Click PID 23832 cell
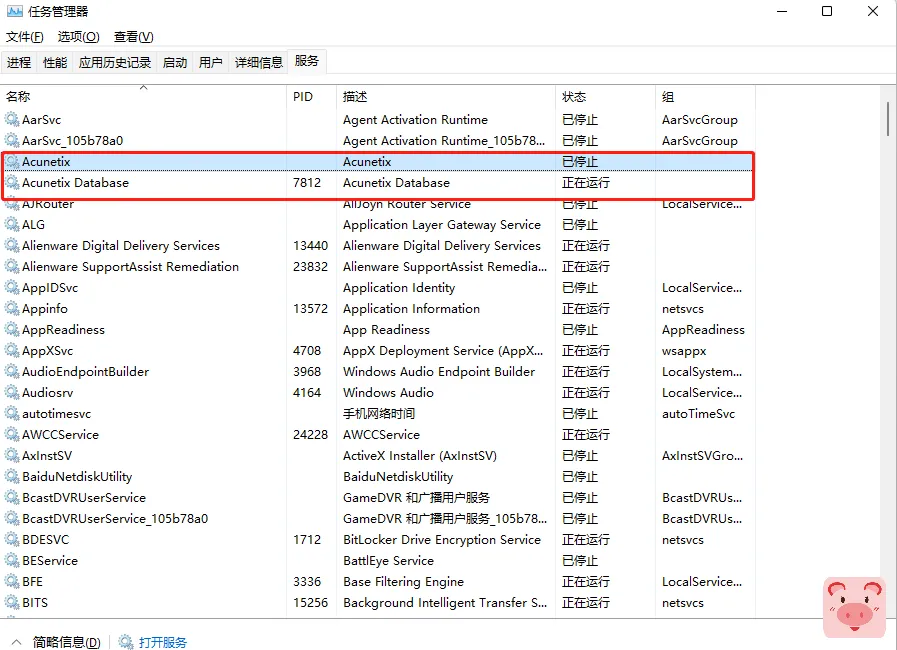 point(310,267)
